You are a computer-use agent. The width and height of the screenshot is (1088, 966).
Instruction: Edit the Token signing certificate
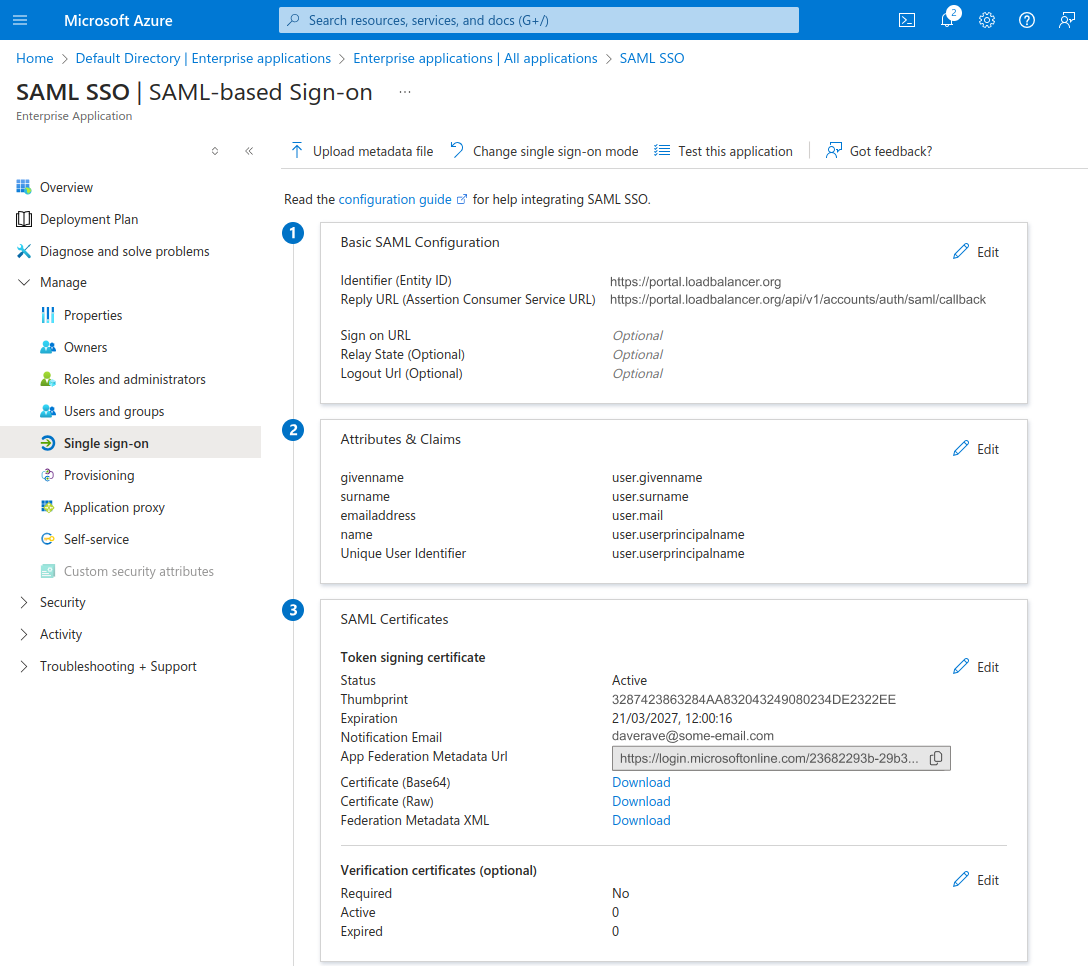pos(976,667)
